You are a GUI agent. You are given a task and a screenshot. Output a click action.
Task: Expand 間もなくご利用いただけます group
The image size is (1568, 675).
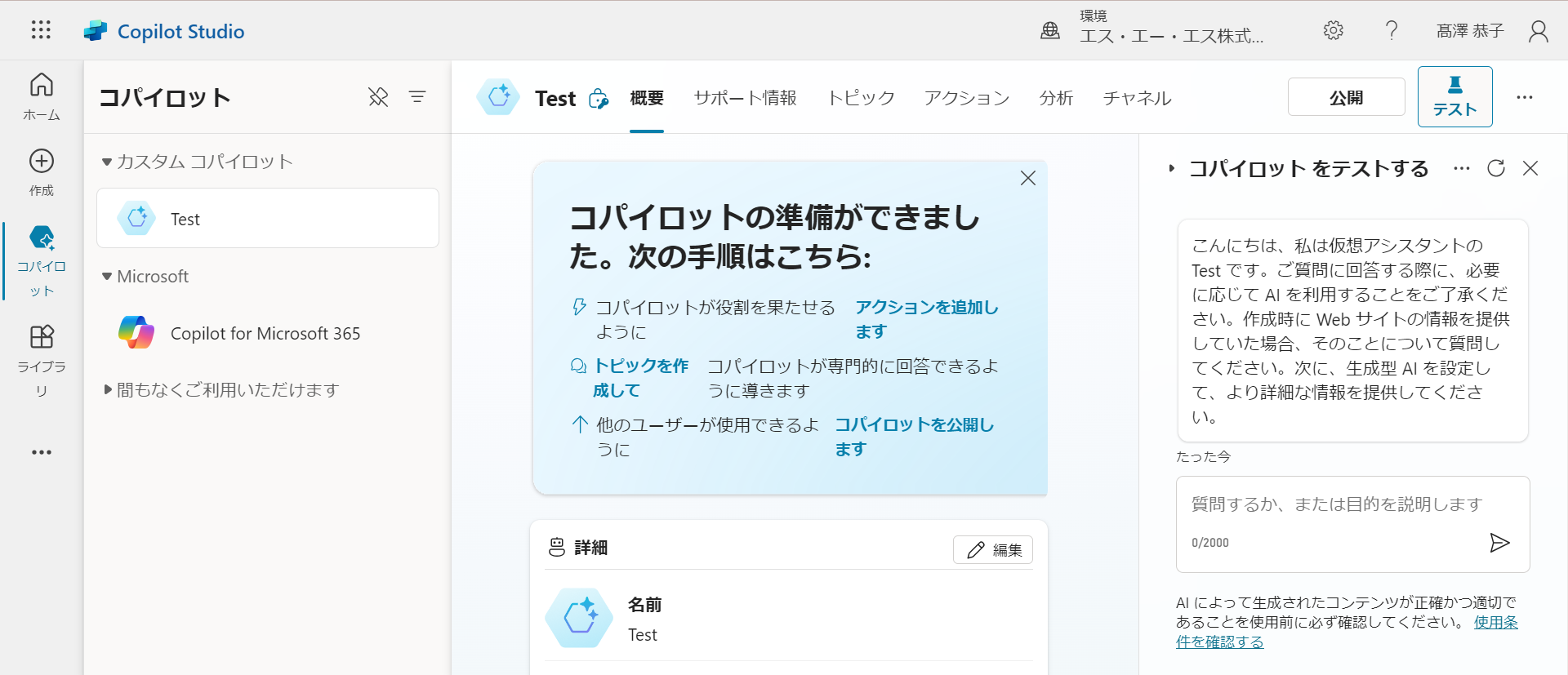[x=108, y=390]
